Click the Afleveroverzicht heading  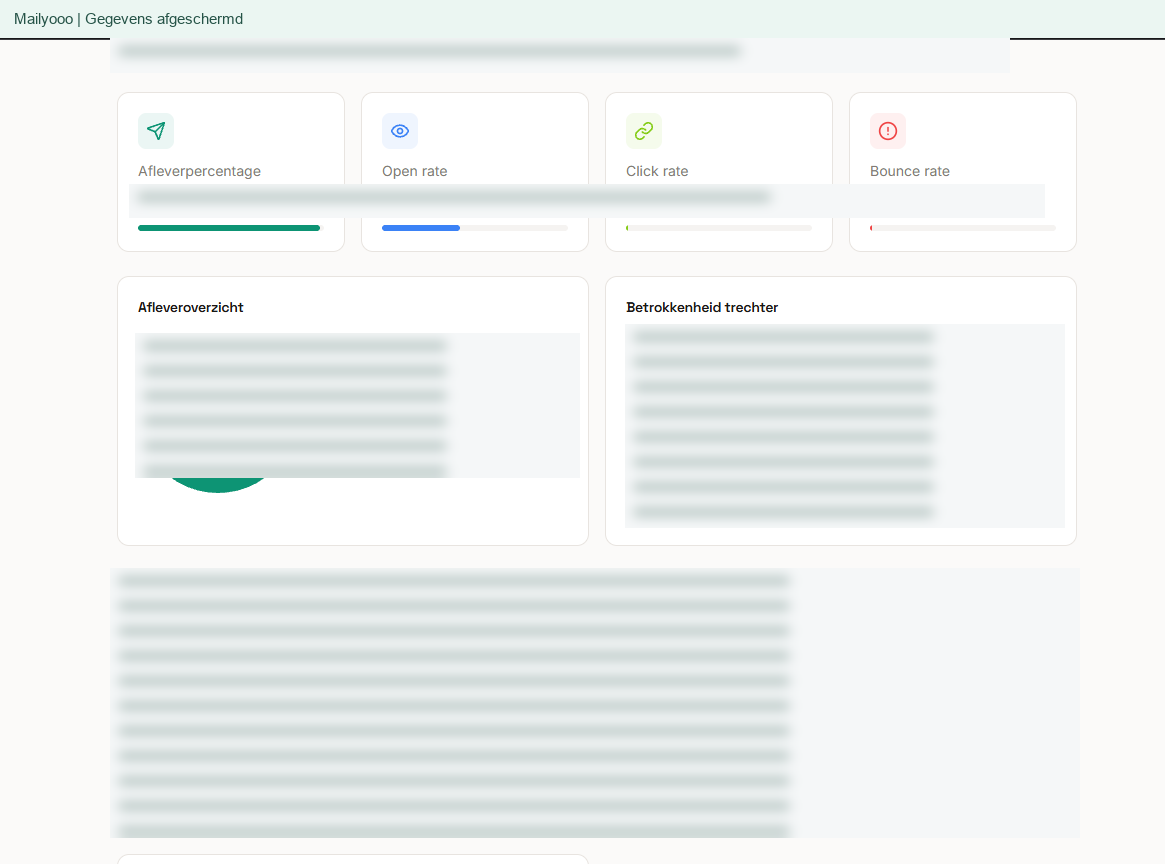click(x=191, y=308)
